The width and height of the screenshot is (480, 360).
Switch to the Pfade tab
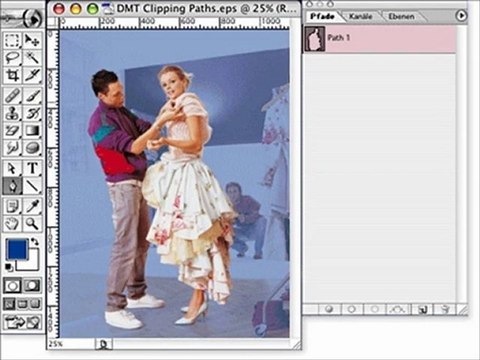coord(322,16)
